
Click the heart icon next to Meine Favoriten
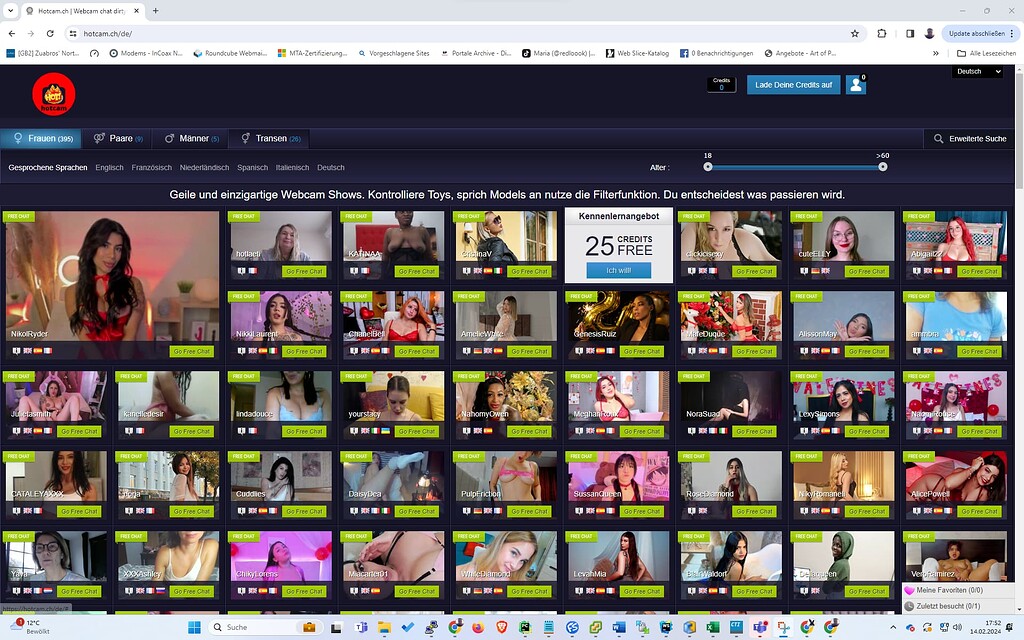(x=909, y=590)
